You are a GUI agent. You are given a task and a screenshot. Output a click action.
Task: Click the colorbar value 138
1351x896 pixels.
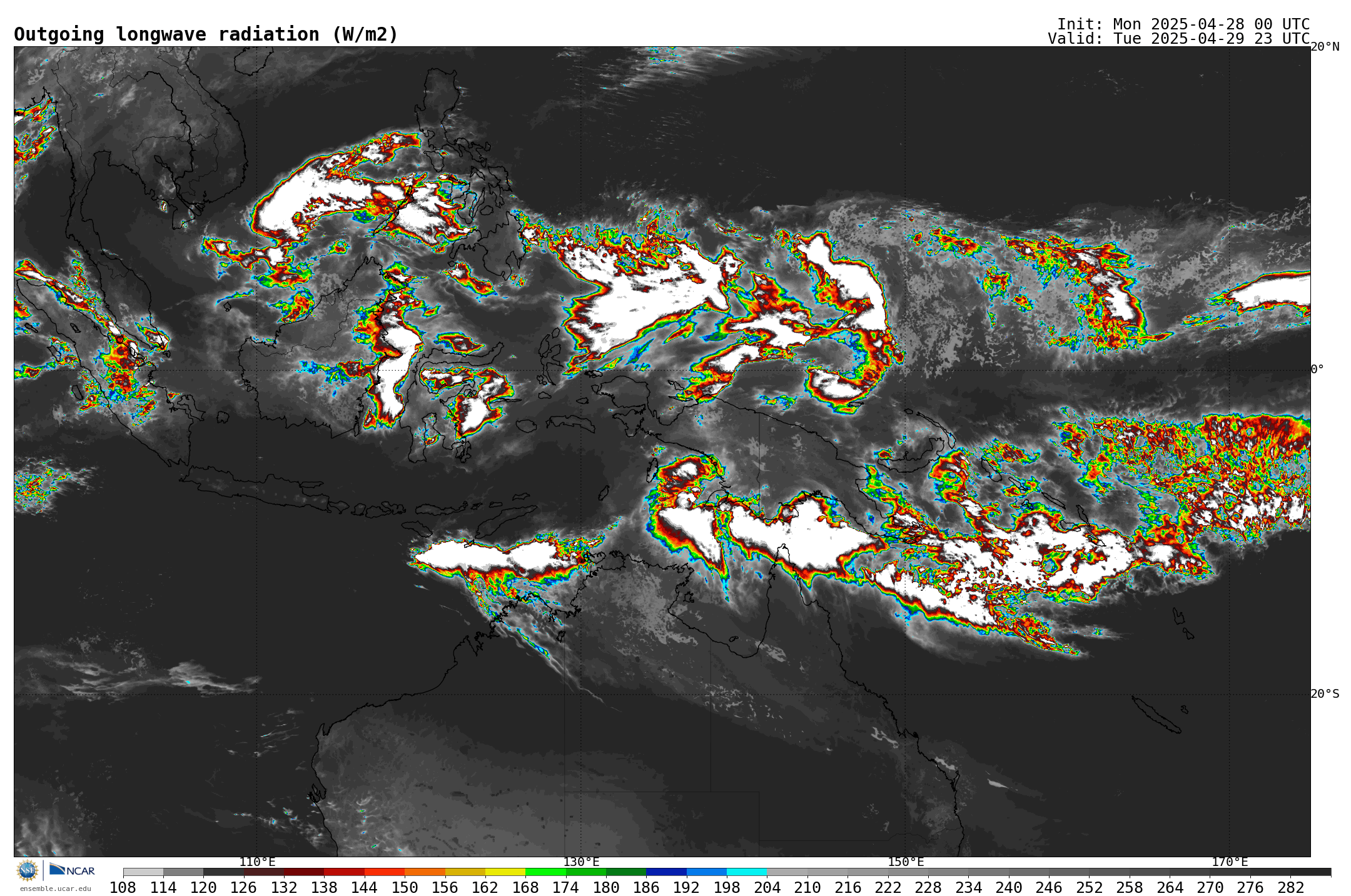[324, 888]
